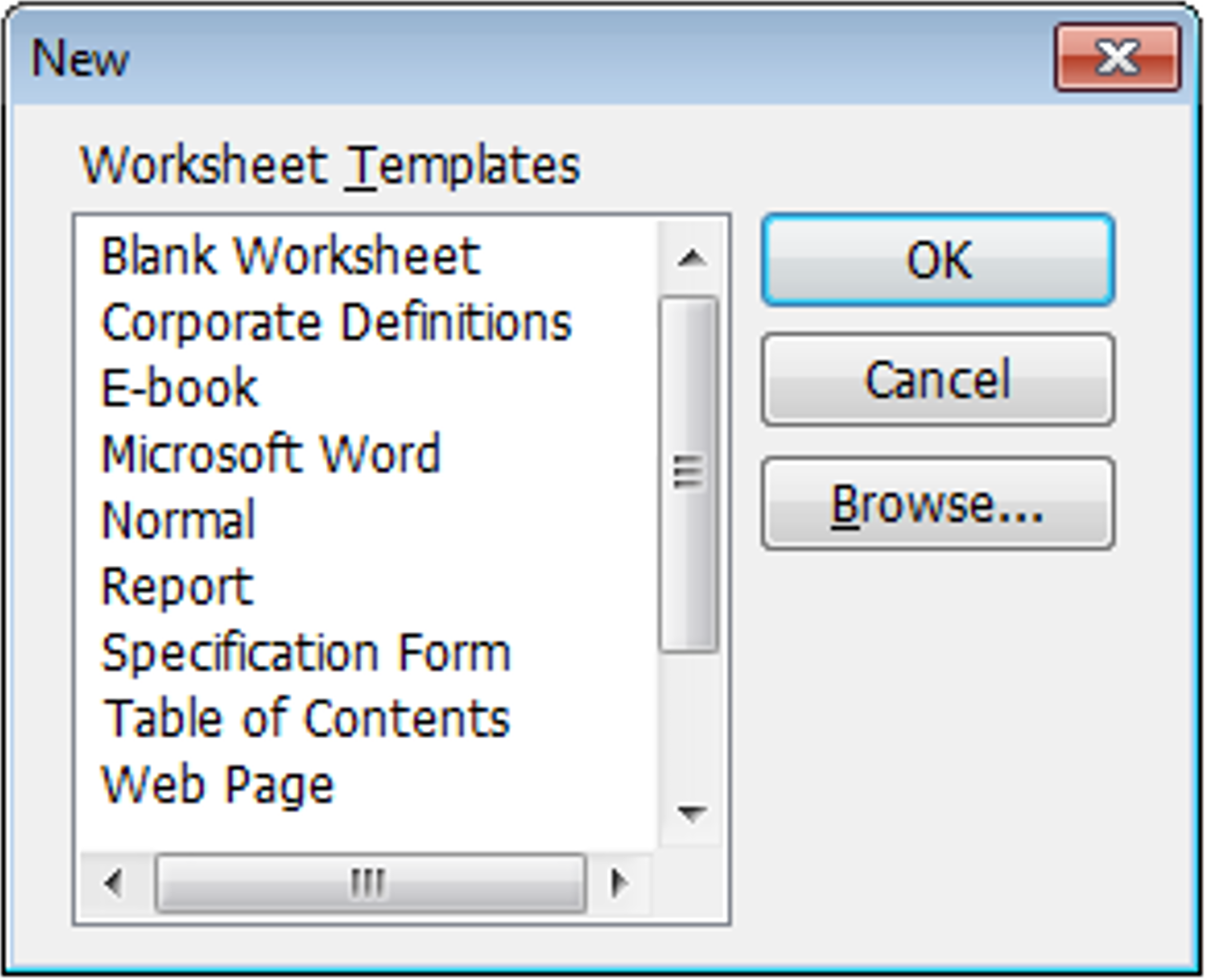This screenshot has width=1208, height=980.
Task: Select the Corporate Definitions template
Action: 334,321
